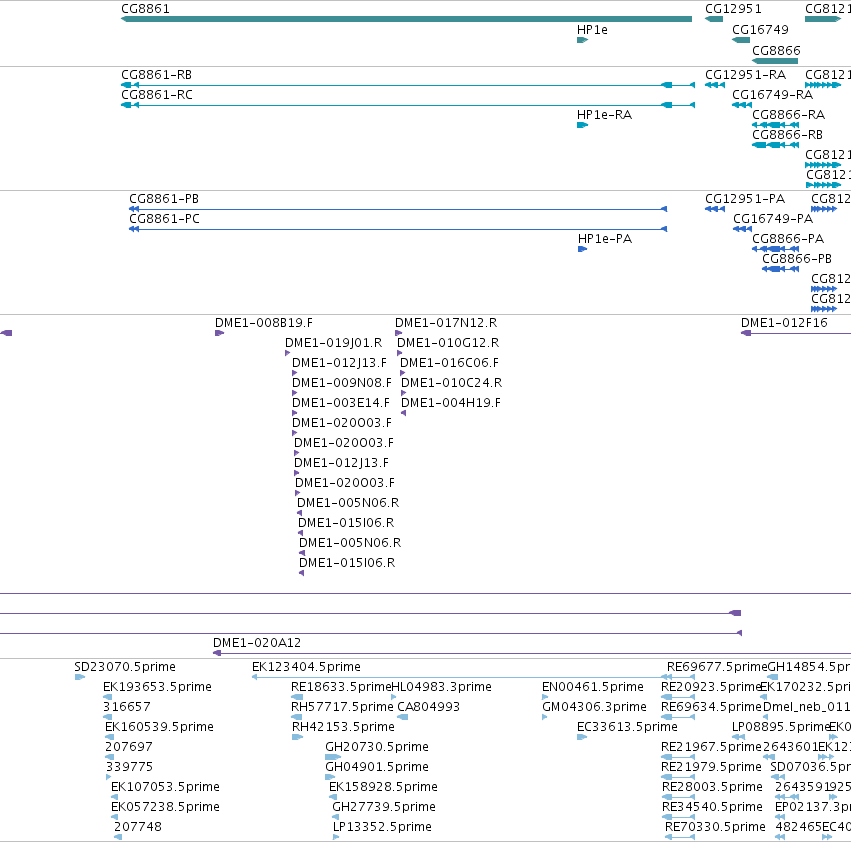The image size is (851, 842).
Task: Select the GH04901.5prime EST label
Action: pos(377,767)
